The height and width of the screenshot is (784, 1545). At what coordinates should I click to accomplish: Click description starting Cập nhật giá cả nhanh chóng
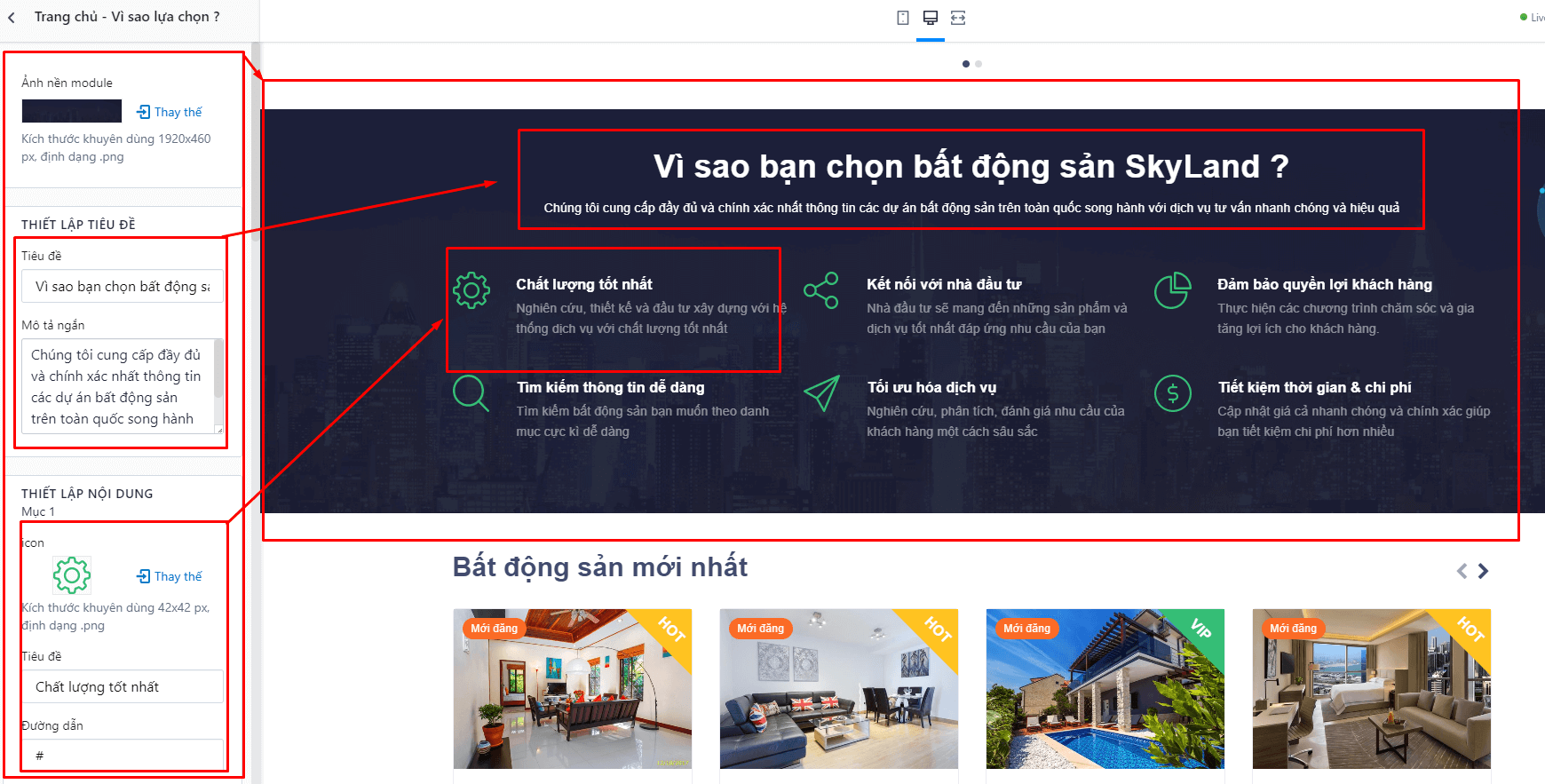1354,422
